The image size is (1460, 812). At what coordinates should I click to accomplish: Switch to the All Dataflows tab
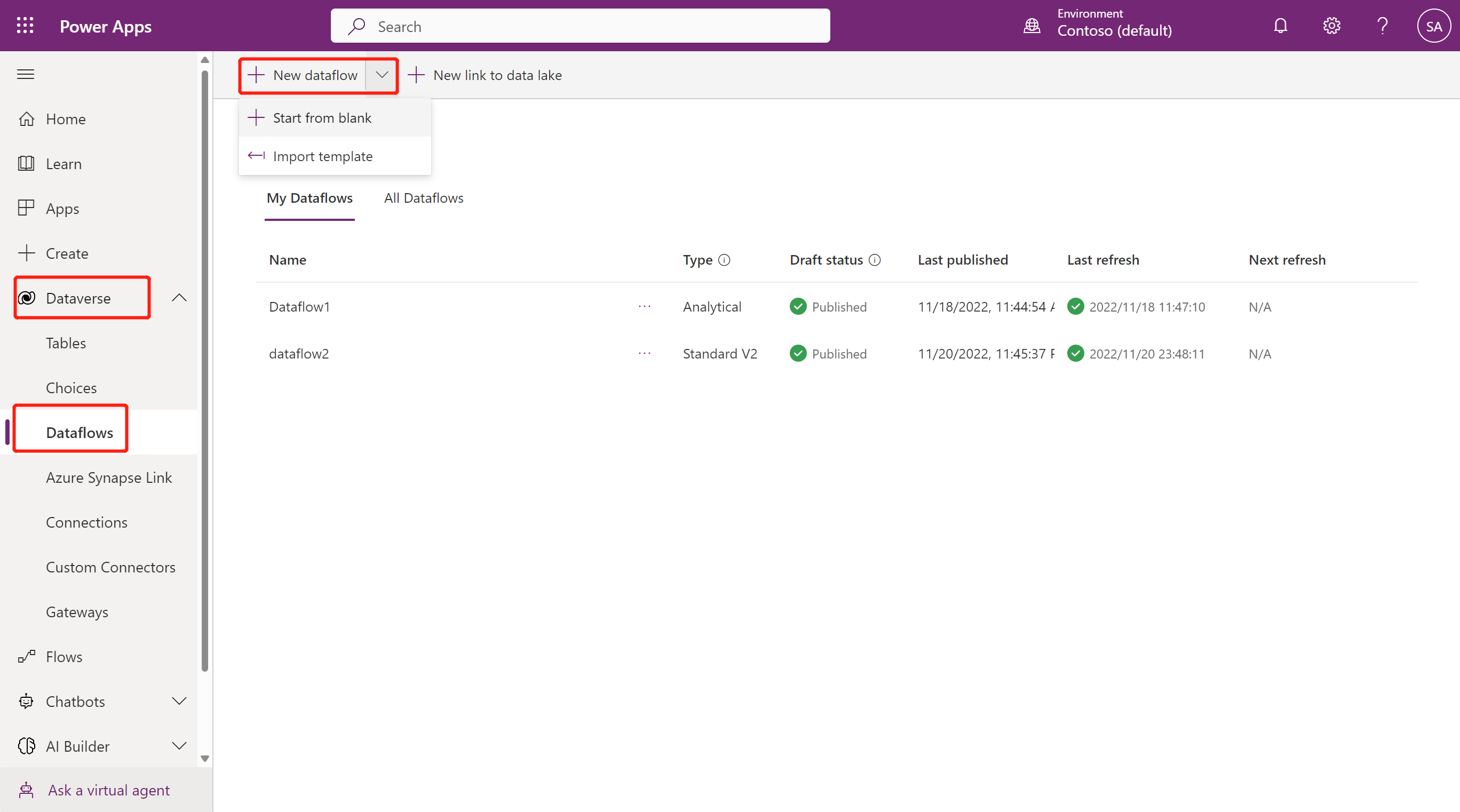click(423, 198)
